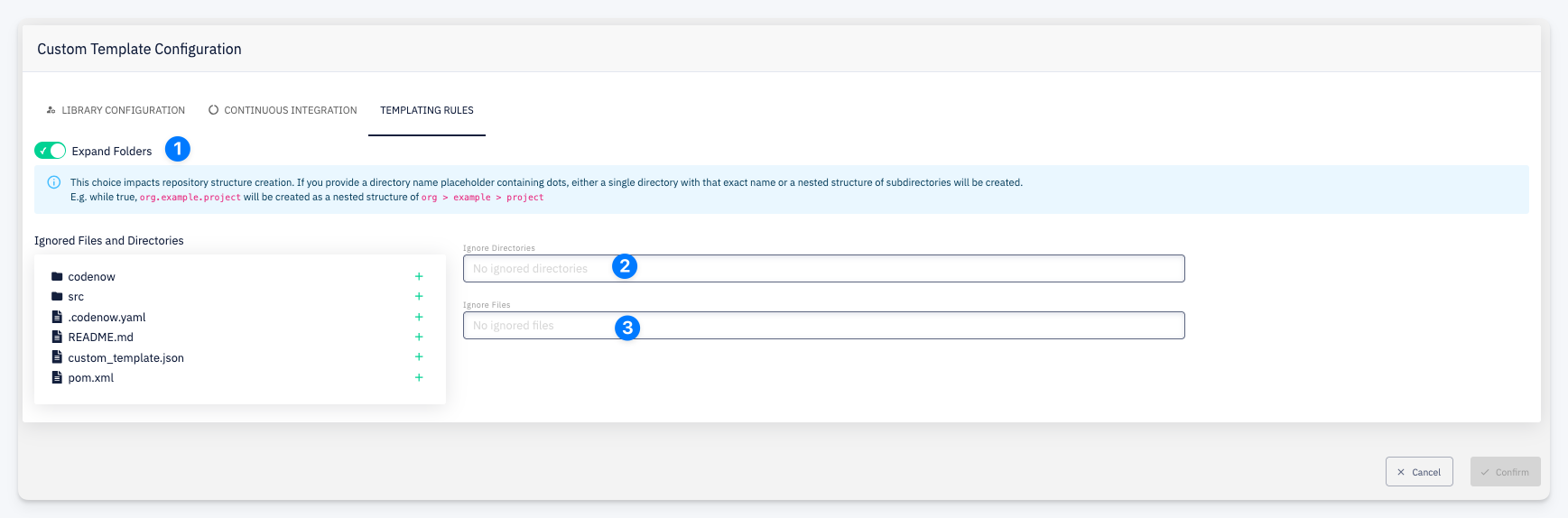Select the codenow folder name
The image size is (1568, 518).
[x=92, y=277]
